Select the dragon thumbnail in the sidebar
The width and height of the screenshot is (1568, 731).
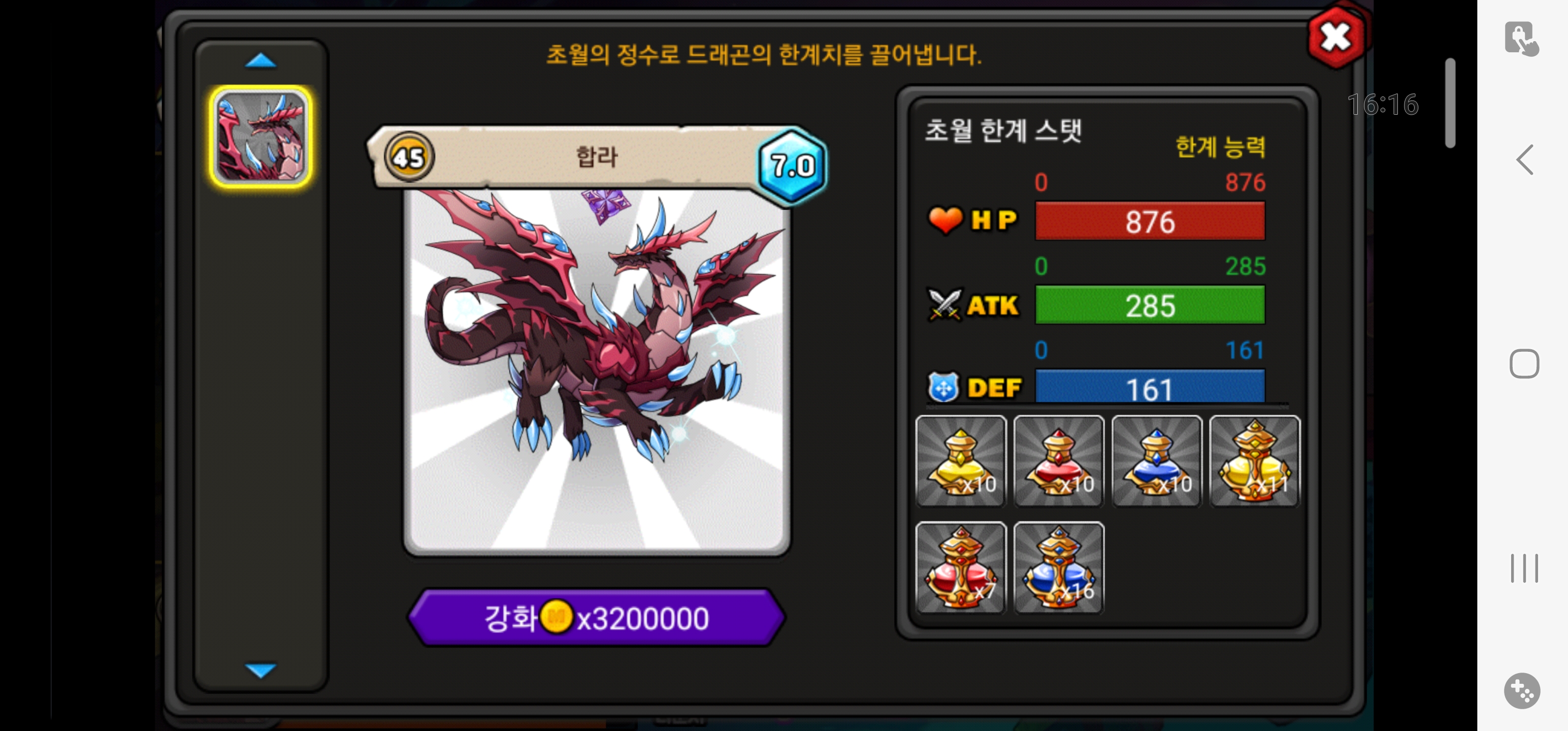pyautogui.click(x=260, y=137)
